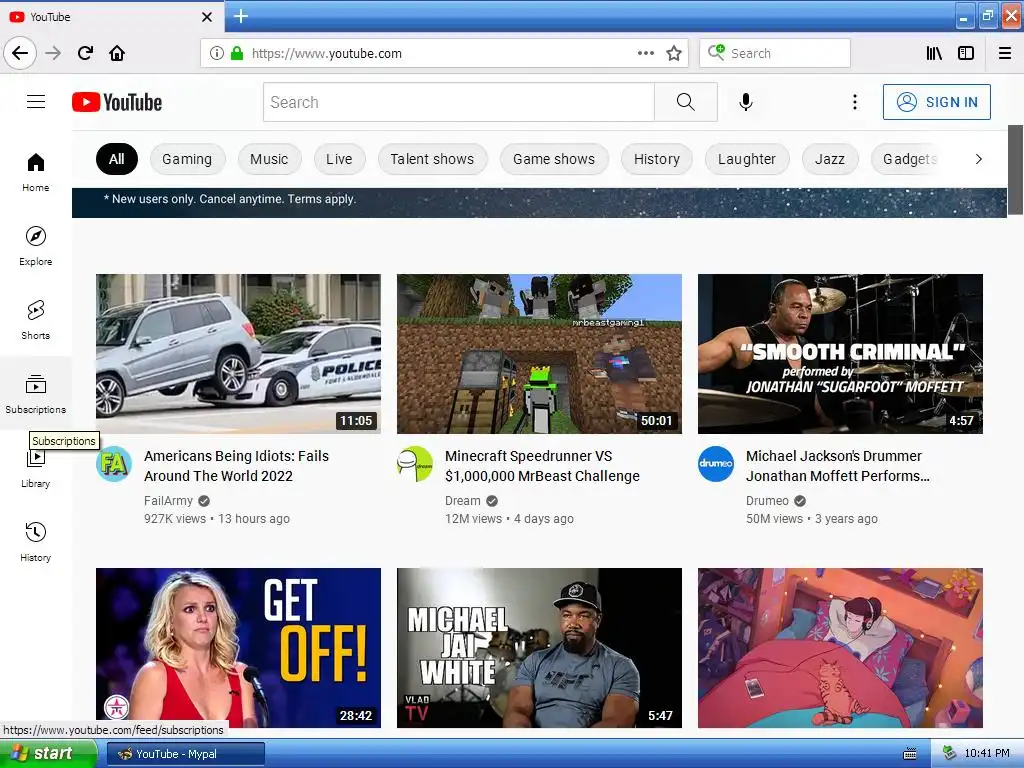Open the browser Library icon

(x=934, y=53)
